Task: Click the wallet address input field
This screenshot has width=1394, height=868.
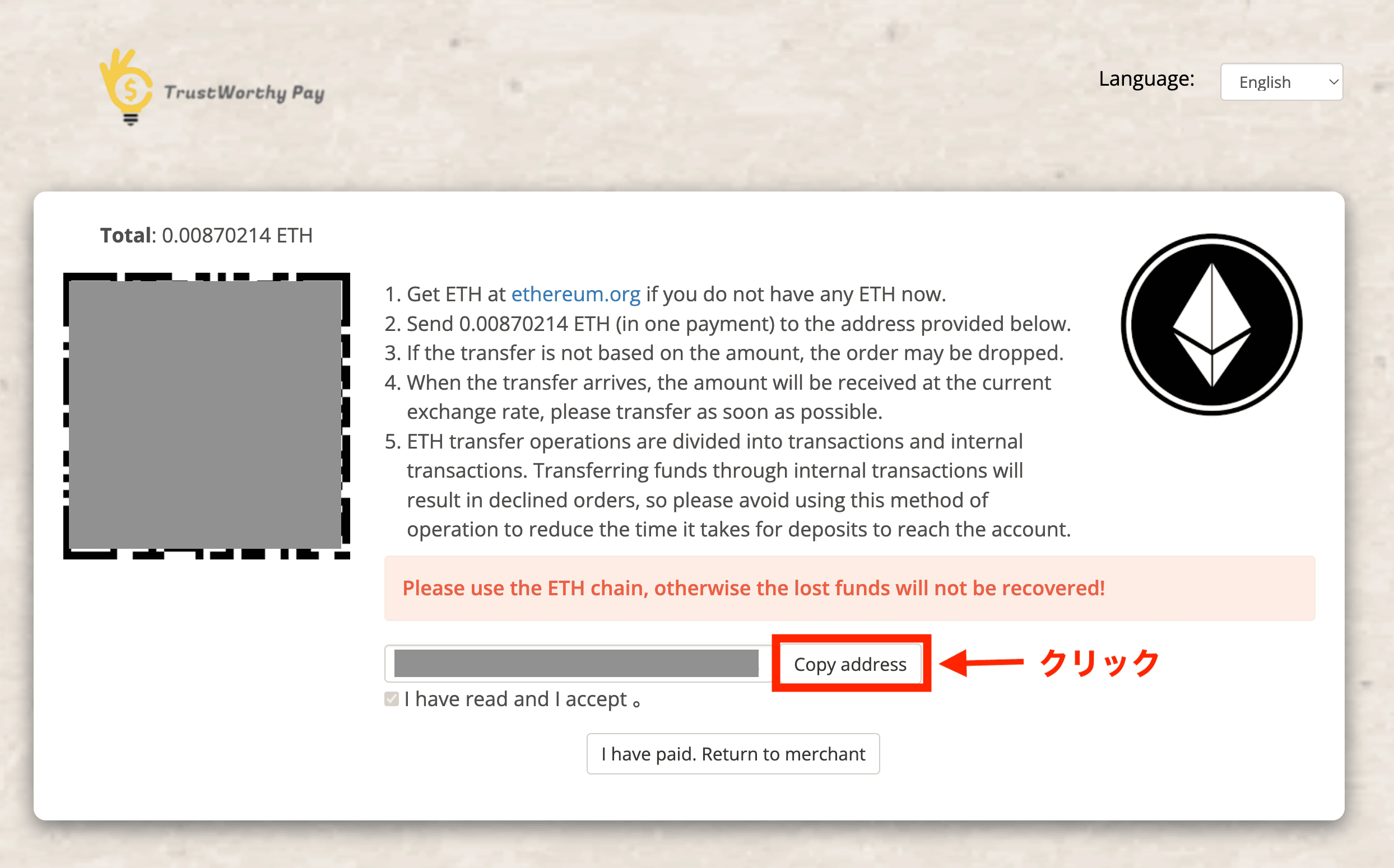Action: 576,663
